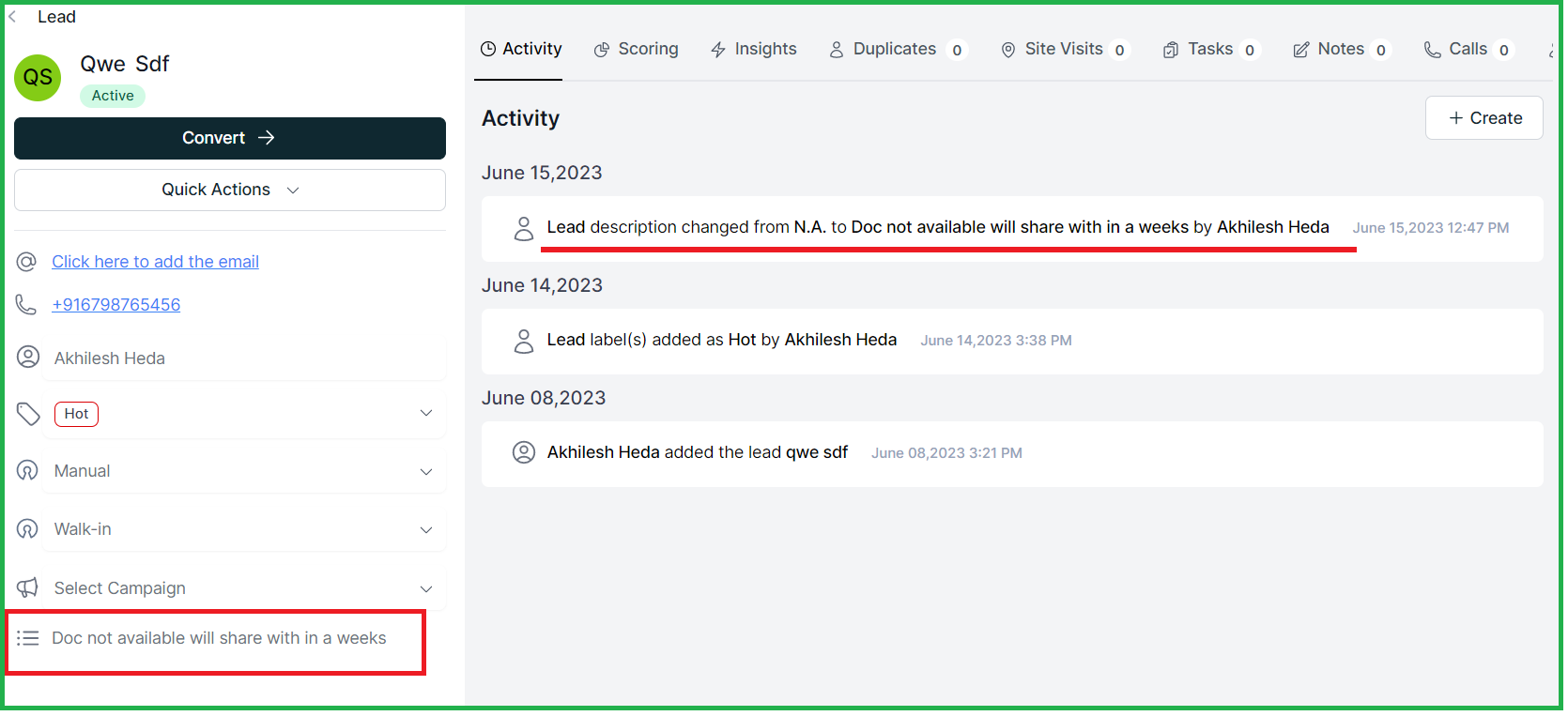Click the clipboard icon on Tasks tab
This screenshot has height=716, width=1568.
[1171, 50]
